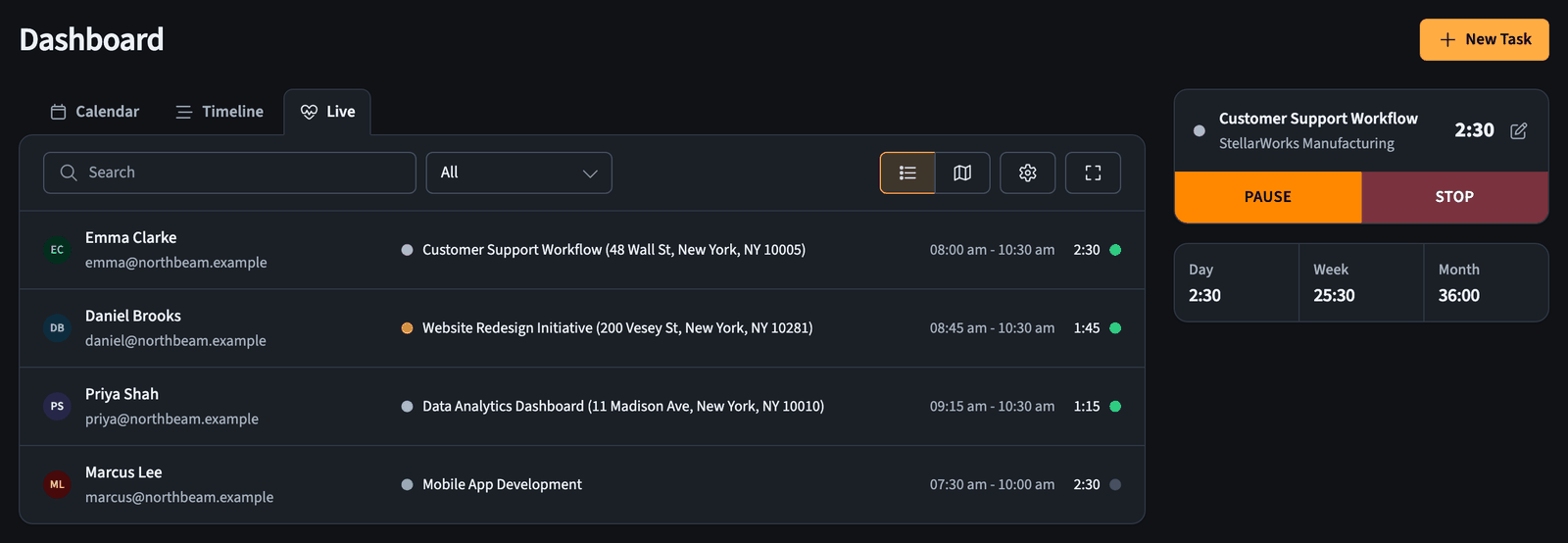Open live view settings gear
This screenshot has width=1568, height=543.
[x=1027, y=173]
